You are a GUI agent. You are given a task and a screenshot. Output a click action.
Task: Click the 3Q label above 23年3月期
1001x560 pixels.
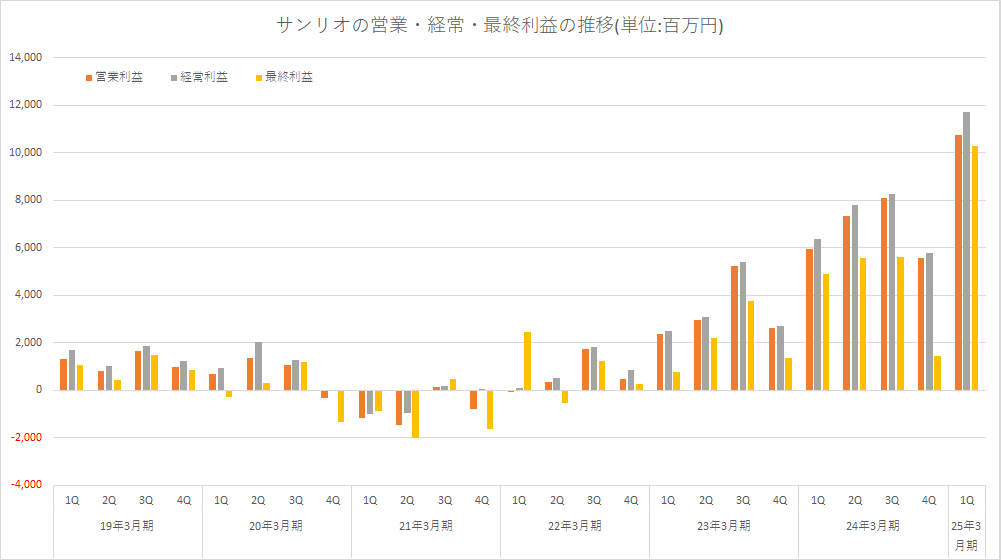coord(743,501)
